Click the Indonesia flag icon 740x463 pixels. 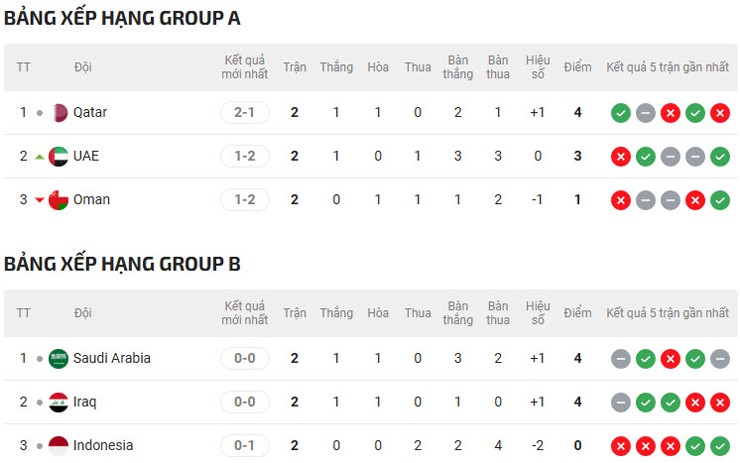tap(59, 445)
